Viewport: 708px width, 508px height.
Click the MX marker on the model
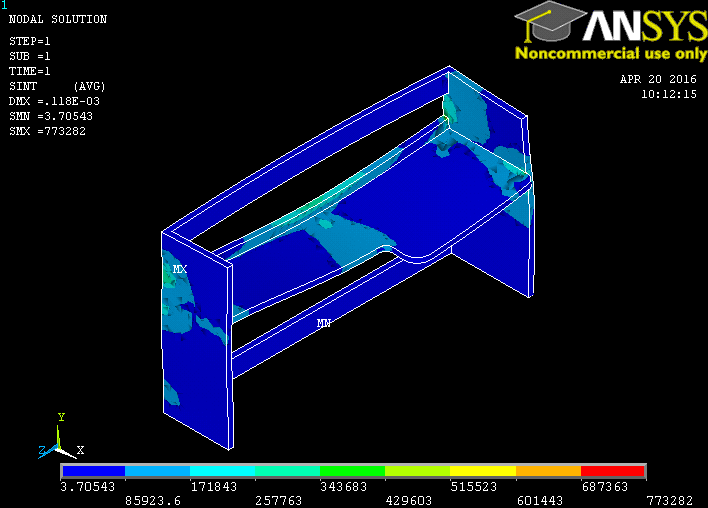180,269
